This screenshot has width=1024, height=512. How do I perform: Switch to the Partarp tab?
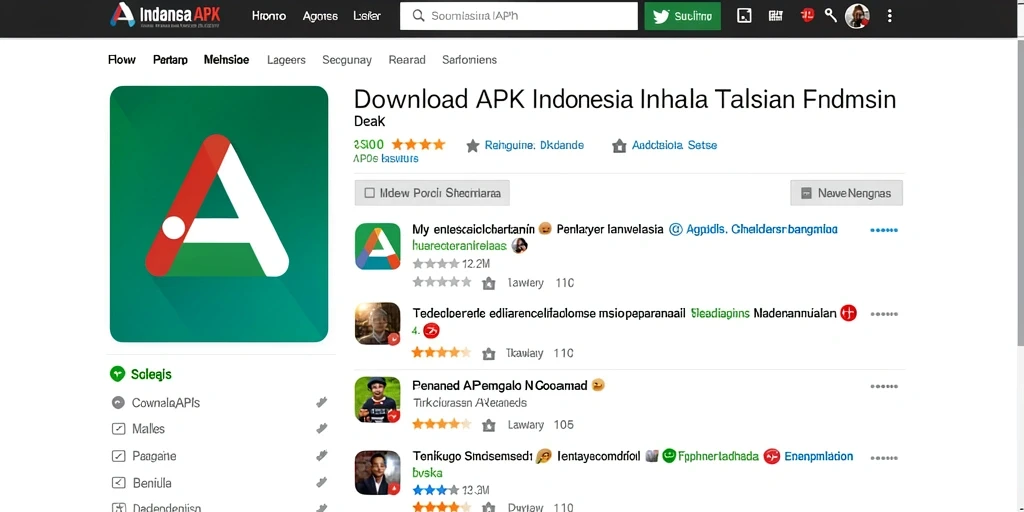pos(170,59)
